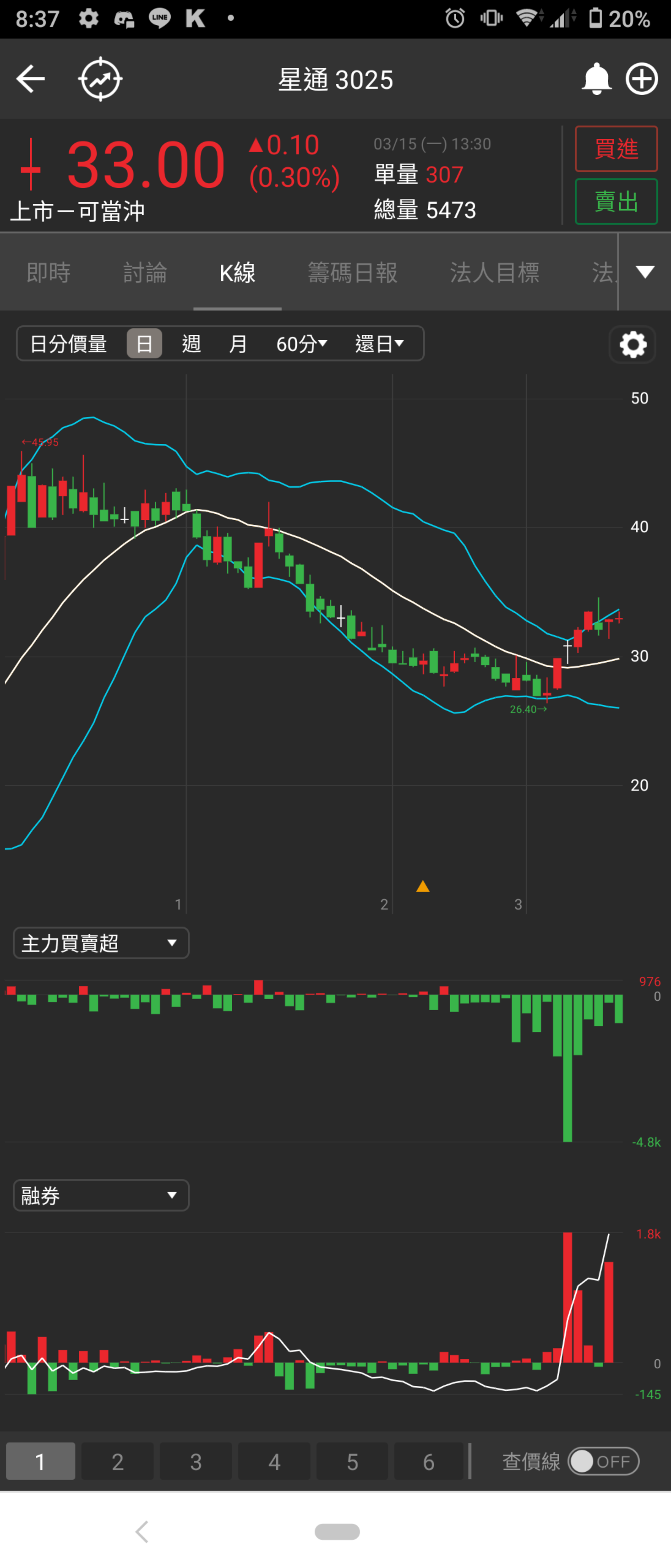The width and height of the screenshot is (671, 1568).
Task: Switch chart to 週 weekly period
Action: pyautogui.click(x=191, y=344)
